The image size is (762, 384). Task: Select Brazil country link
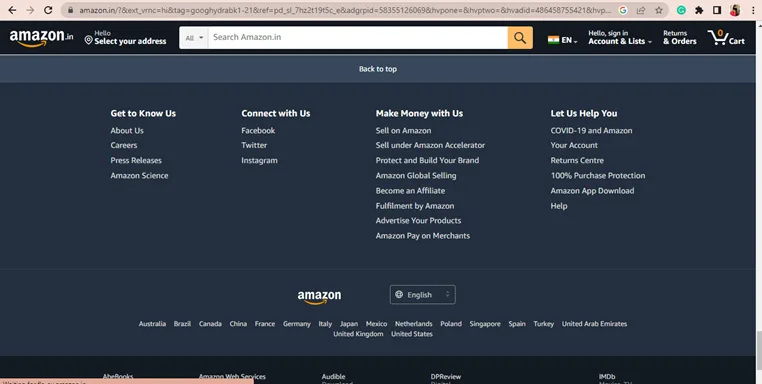[182, 324]
